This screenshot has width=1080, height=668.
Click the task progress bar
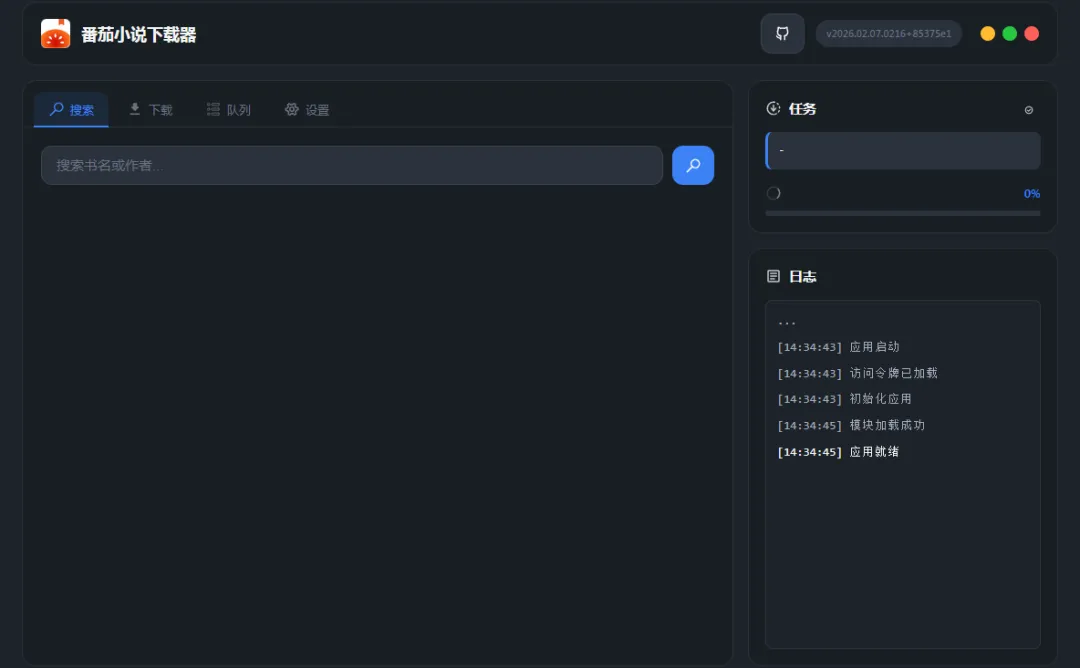click(x=902, y=213)
